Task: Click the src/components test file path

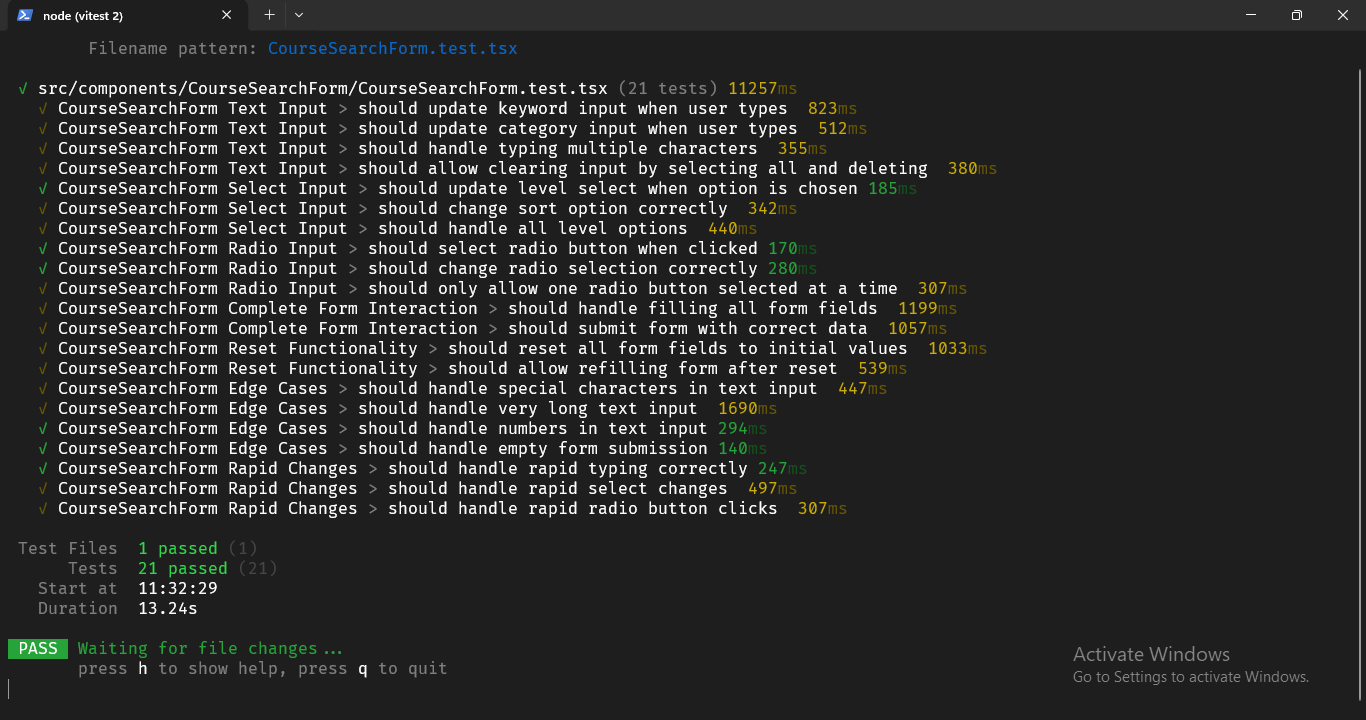Action: click(x=322, y=88)
